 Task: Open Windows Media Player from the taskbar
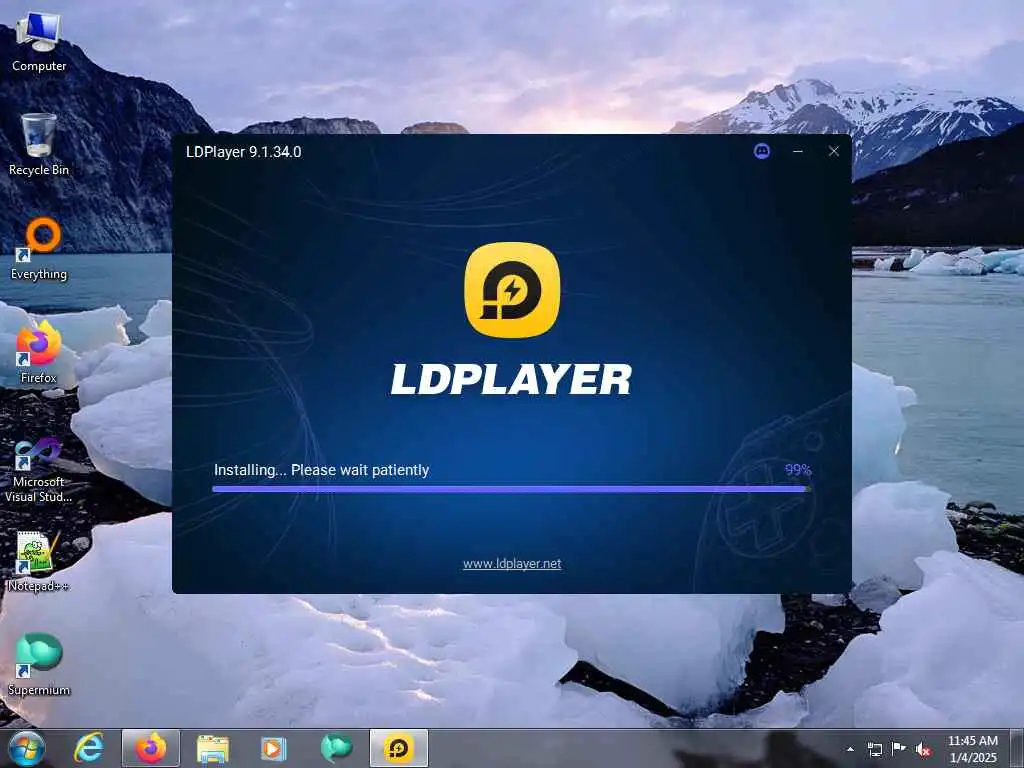point(274,748)
